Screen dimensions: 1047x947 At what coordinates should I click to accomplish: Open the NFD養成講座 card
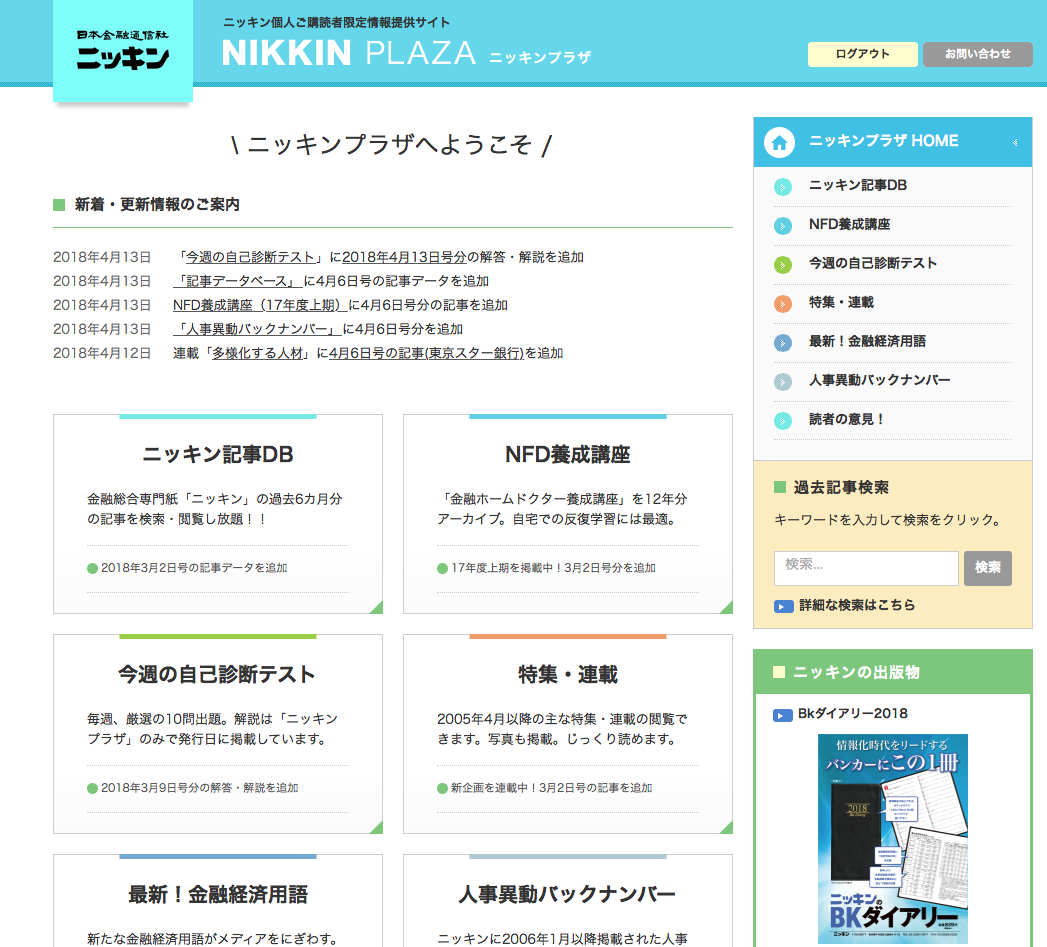[568, 514]
